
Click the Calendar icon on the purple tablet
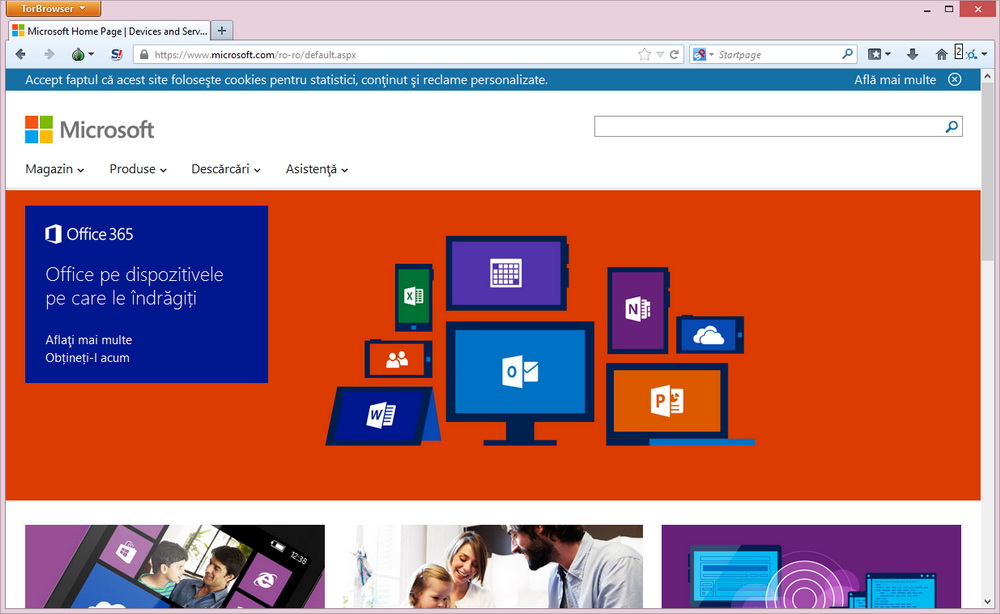pyautogui.click(x=506, y=273)
